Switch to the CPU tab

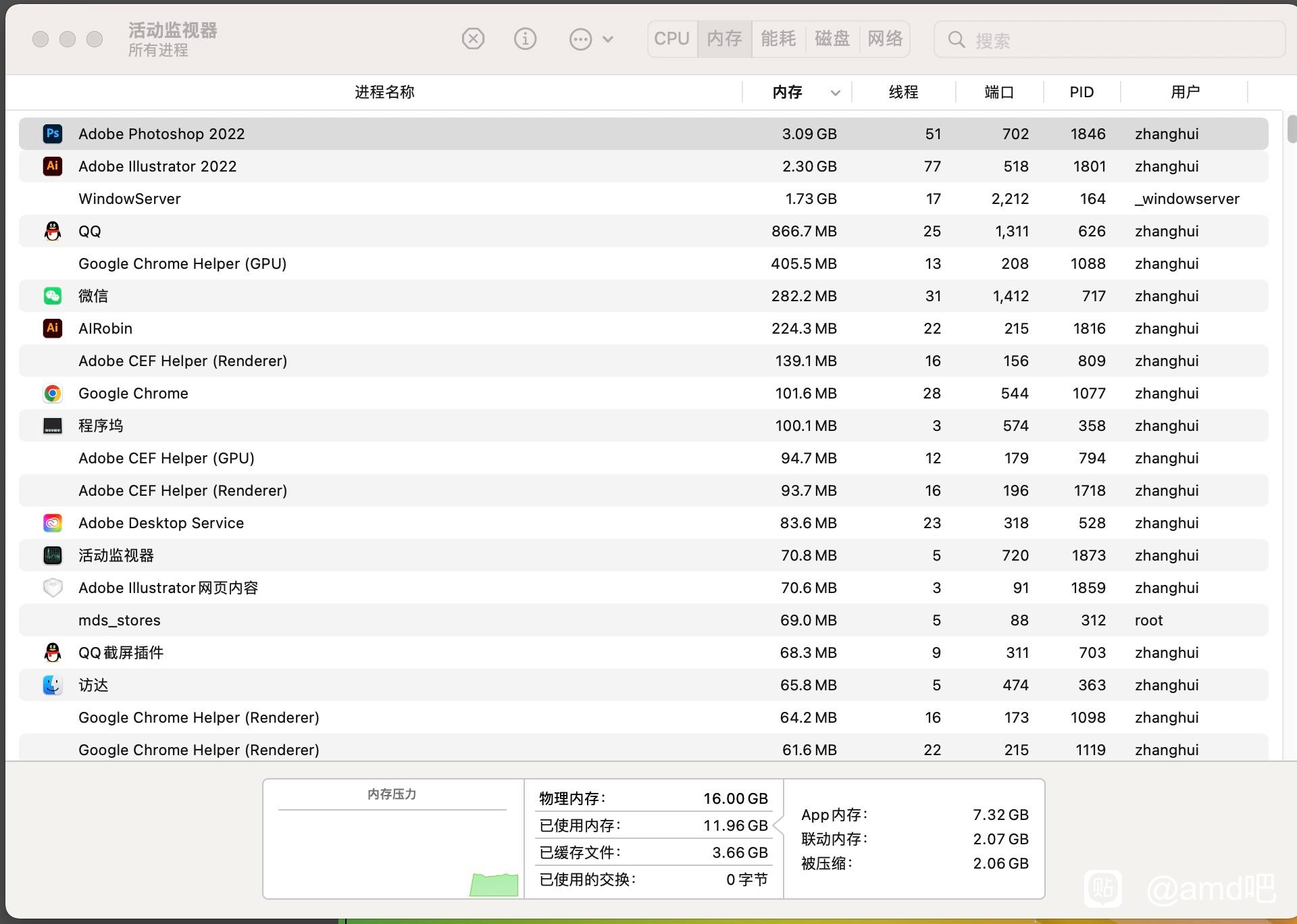click(671, 39)
